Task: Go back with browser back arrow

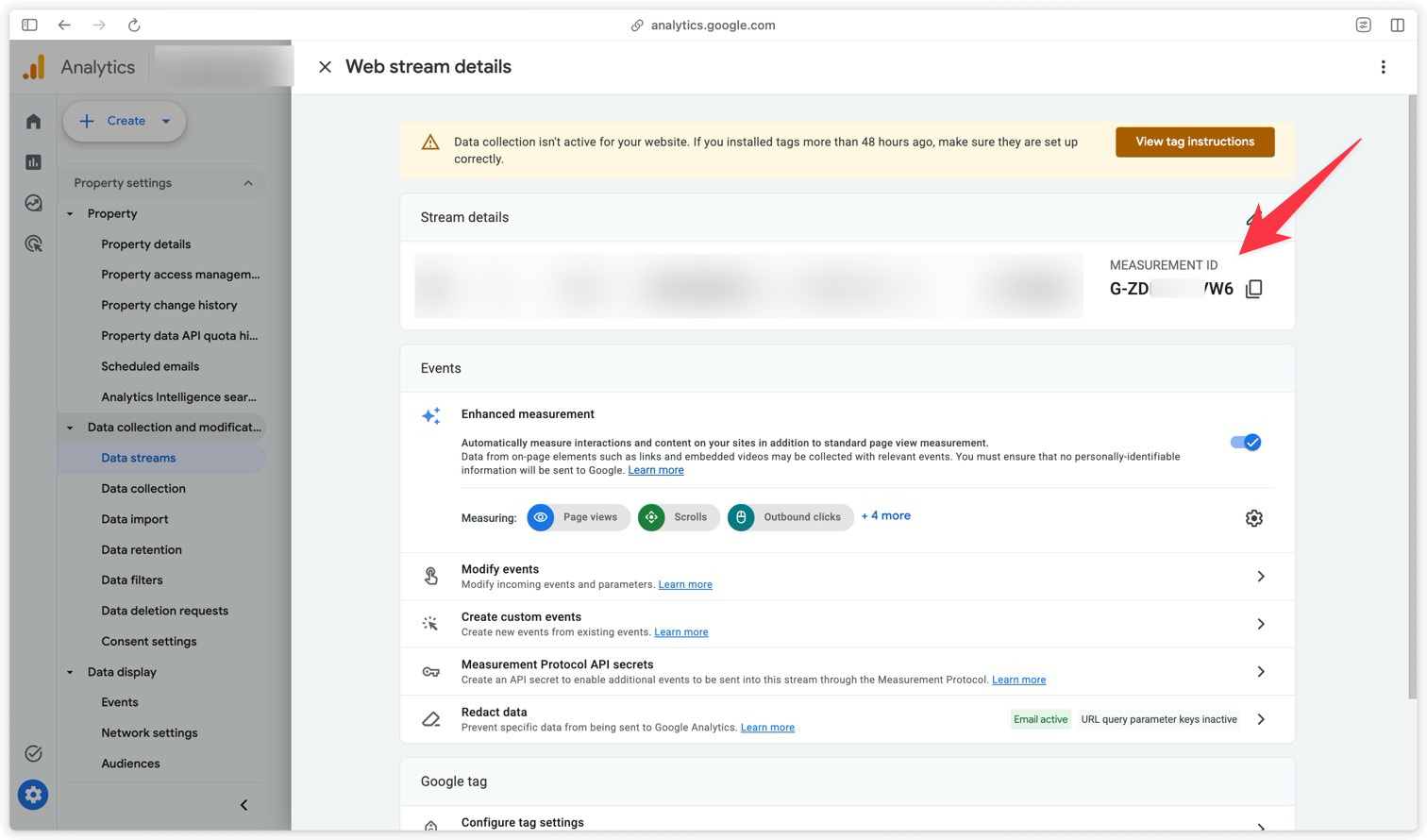Action: pyautogui.click(x=64, y=25)
